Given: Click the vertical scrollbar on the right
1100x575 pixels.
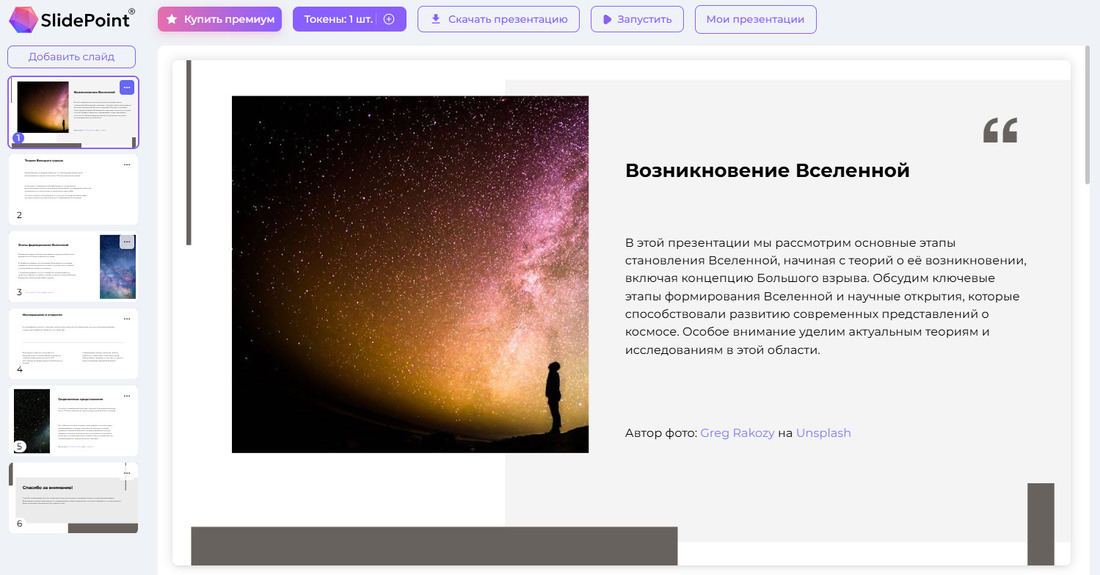Looking at the screenshot, I should pyautogui.click(x=1087, y=116).
